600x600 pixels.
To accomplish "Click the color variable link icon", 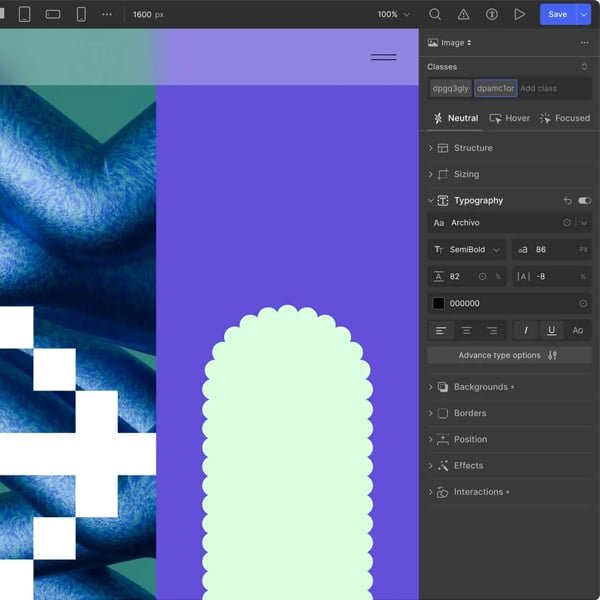I will (583, 303).
